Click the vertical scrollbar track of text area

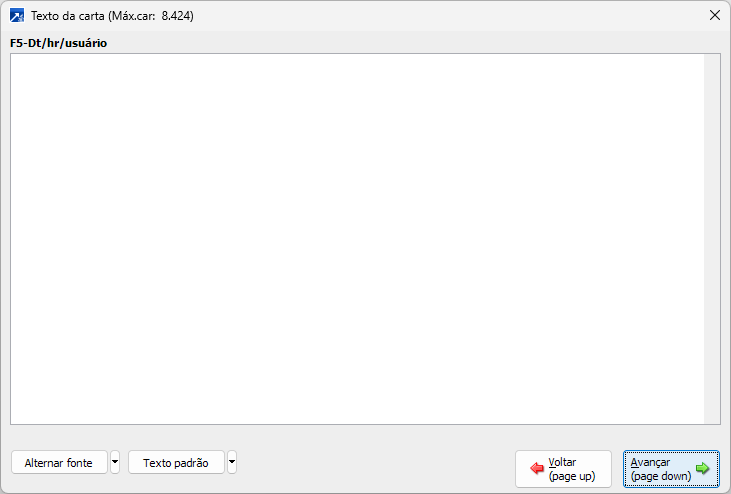pos(712,239)
